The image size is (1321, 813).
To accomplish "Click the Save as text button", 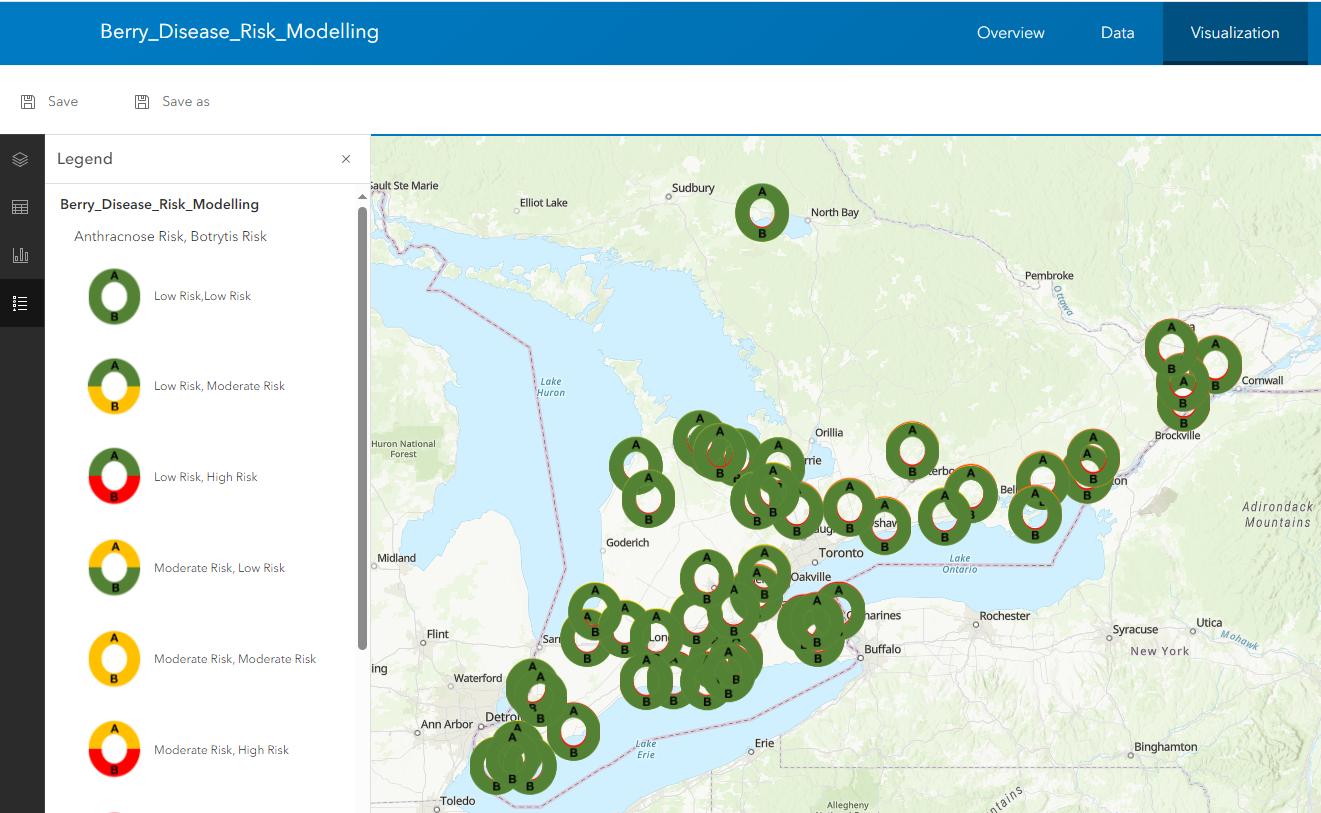I will [186, 101].
